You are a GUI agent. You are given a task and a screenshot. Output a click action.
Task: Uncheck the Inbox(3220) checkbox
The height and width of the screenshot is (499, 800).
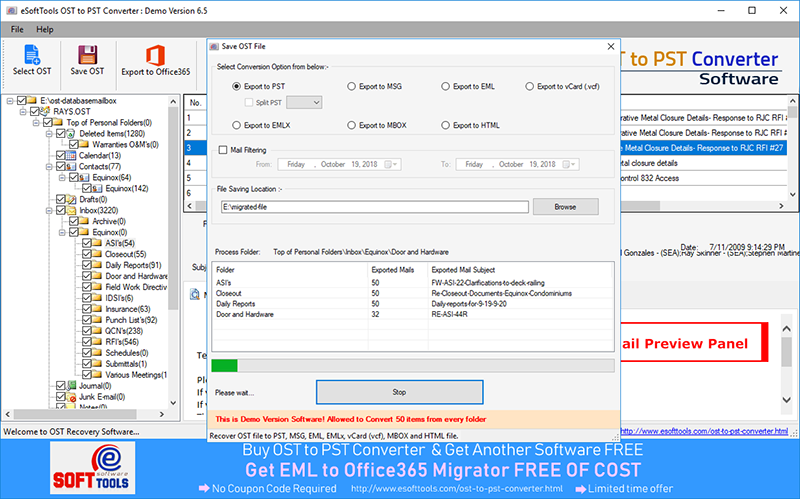click(60, 210)
